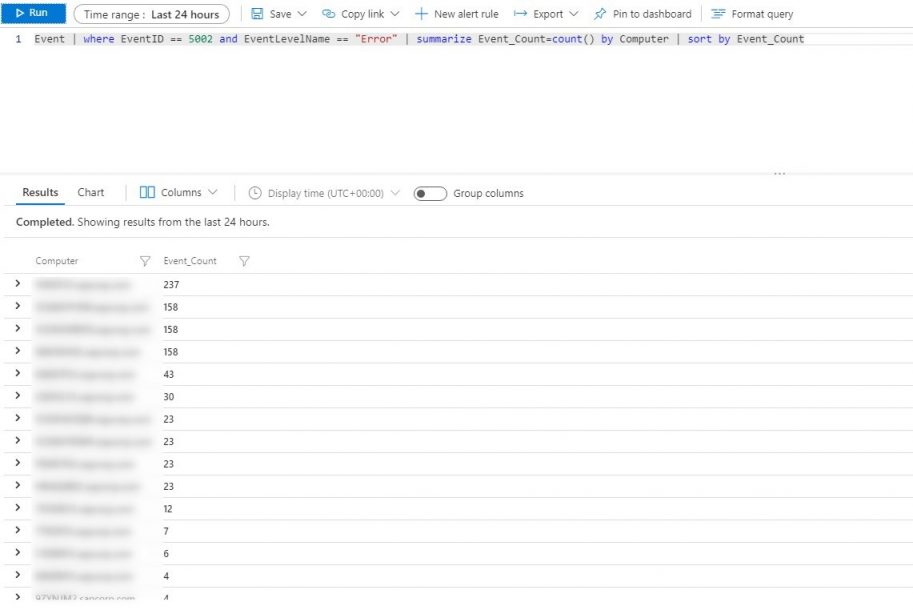Image resolution: width=913 pixels, height=610 pixels.
Task: Format the query text
Action: point(751,14)
